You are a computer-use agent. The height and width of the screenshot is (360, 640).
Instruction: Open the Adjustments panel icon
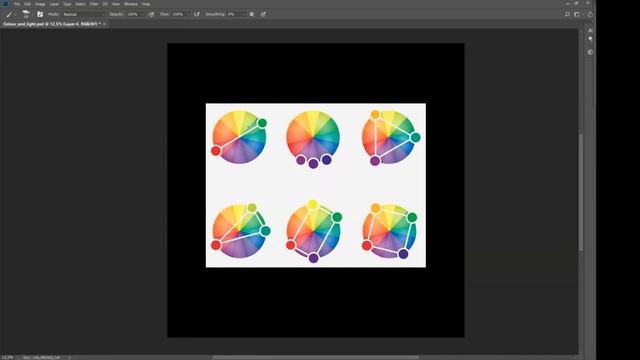590,52
